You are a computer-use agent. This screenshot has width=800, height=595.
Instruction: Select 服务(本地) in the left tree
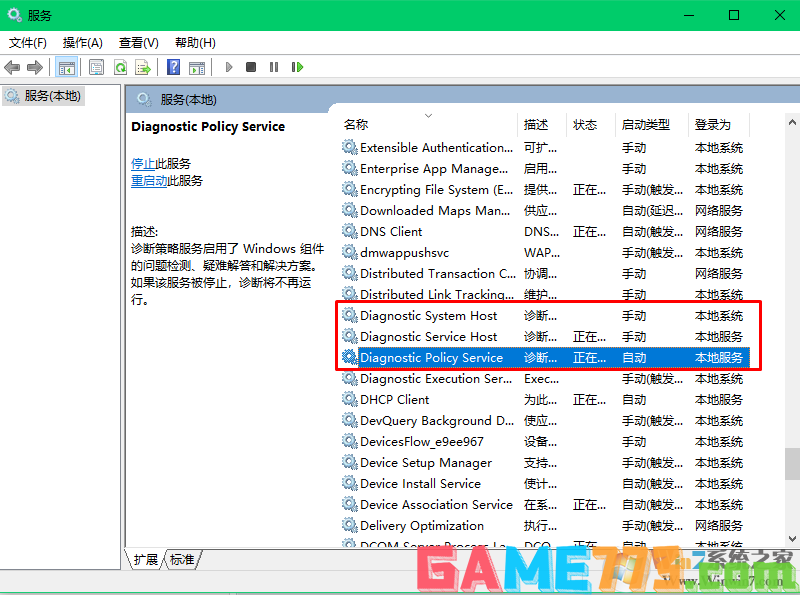(x=43, y=96)
